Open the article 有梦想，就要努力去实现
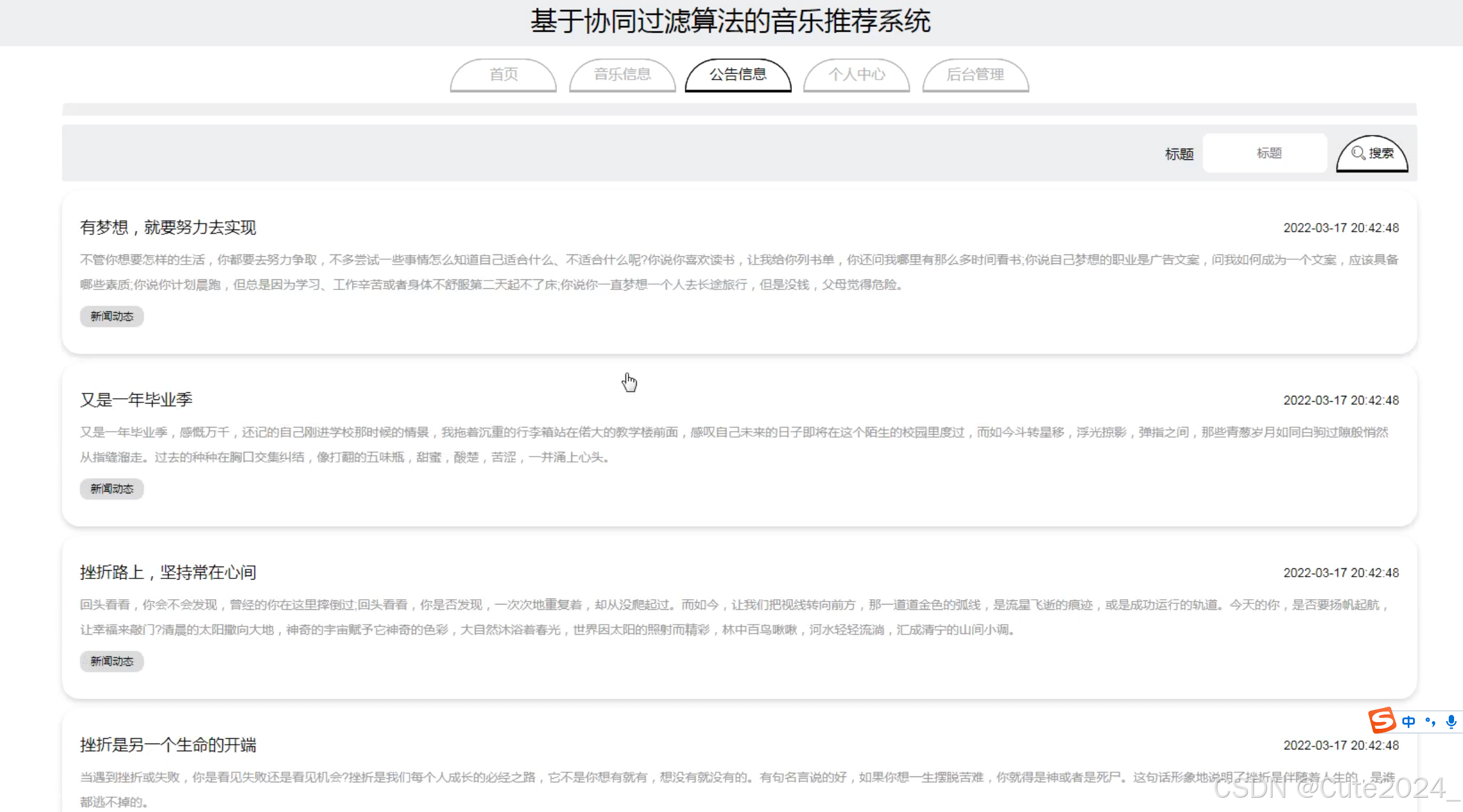Screen dimensions: 1463x812 (x=168, y=228)
